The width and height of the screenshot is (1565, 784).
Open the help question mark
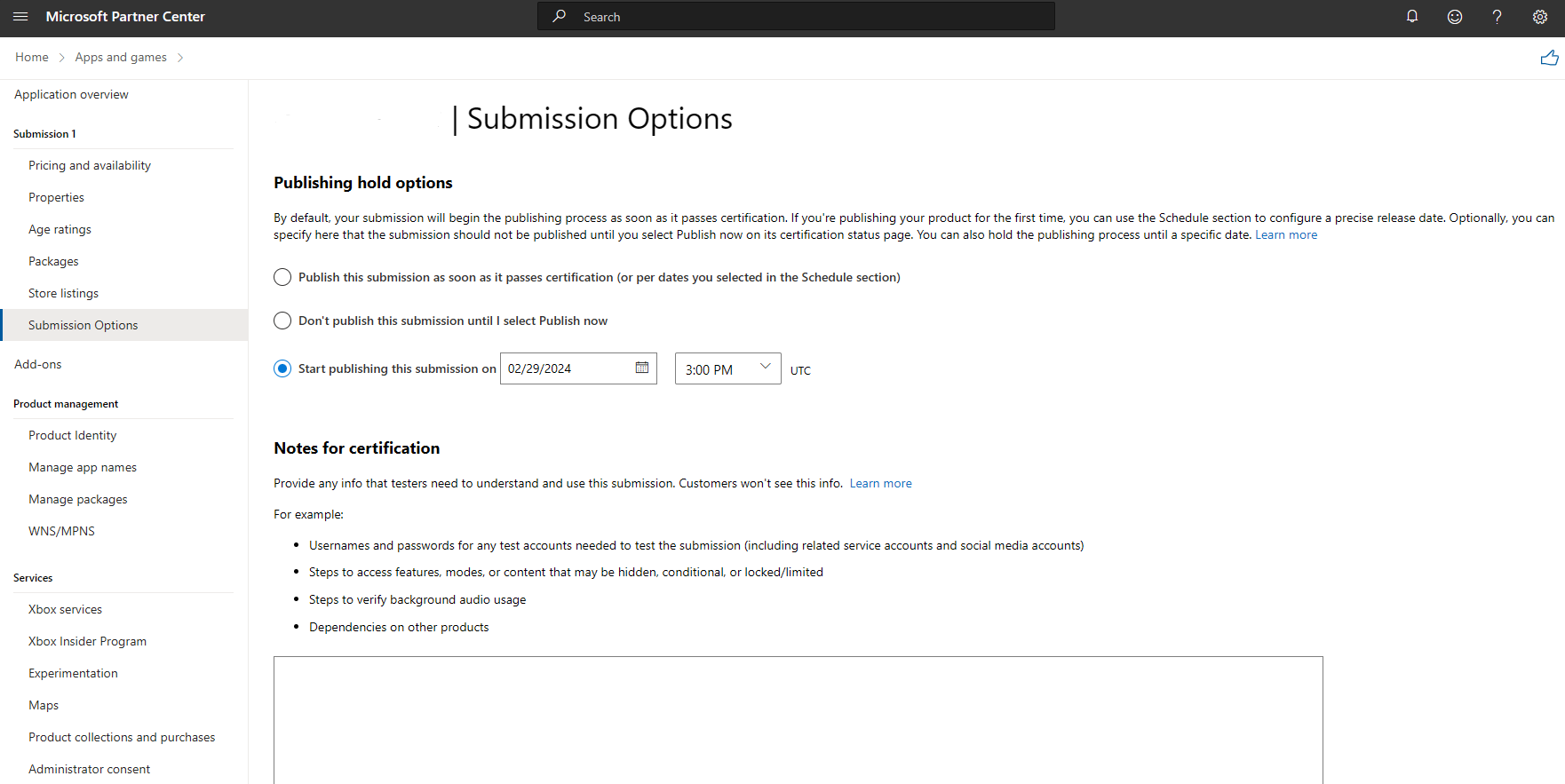(1497, 17)
